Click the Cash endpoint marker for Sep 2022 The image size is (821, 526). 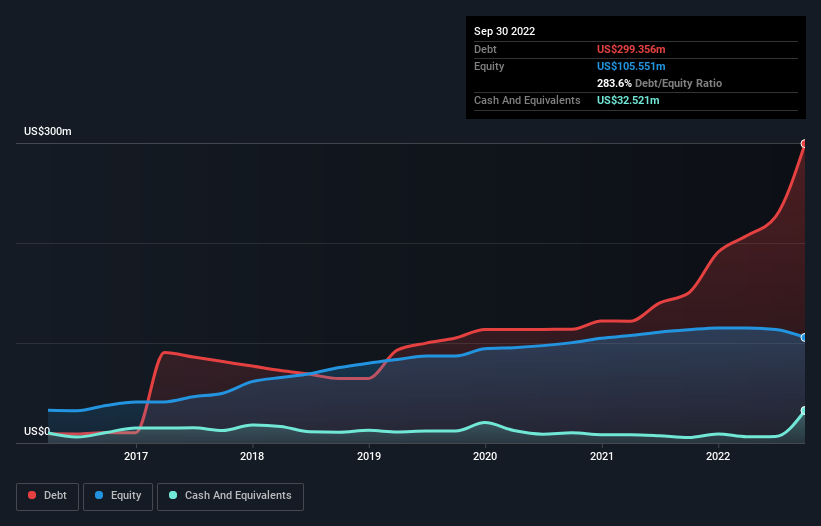(804, 411)
